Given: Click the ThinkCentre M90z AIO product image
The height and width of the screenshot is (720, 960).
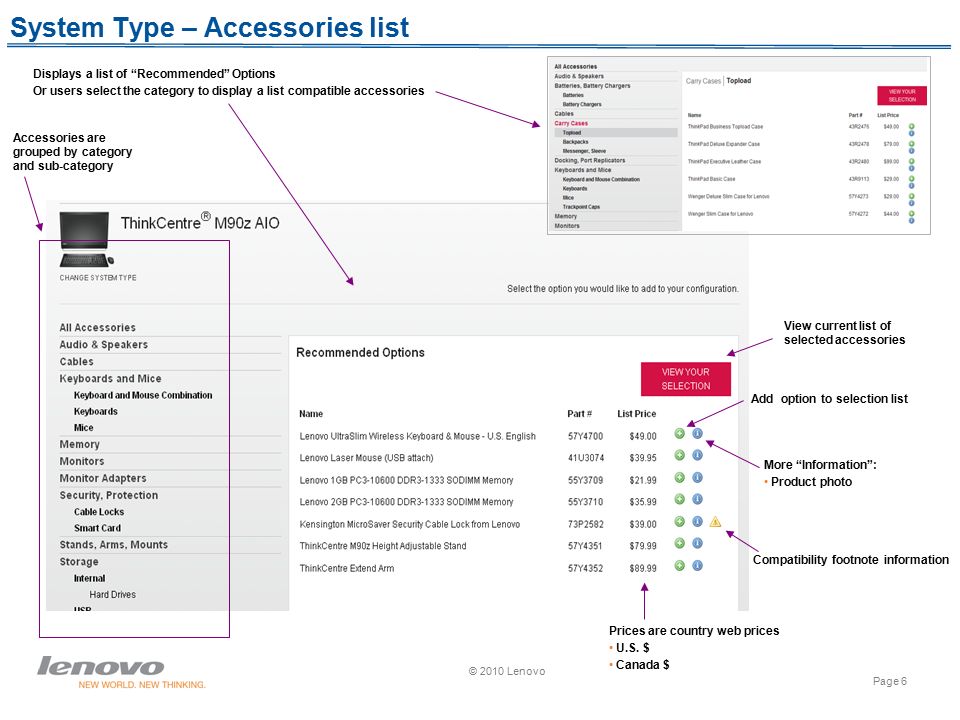Looking at the screenshot, I should (86, 239).
